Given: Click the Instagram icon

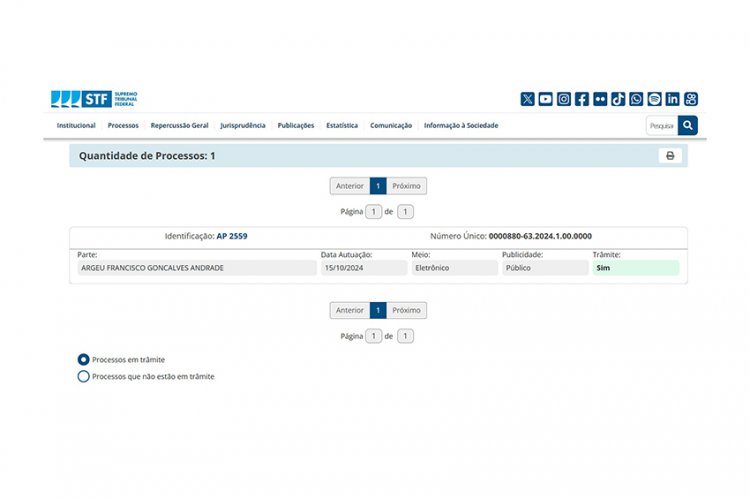Looking at the screenshot, I should tap(564, 99).
